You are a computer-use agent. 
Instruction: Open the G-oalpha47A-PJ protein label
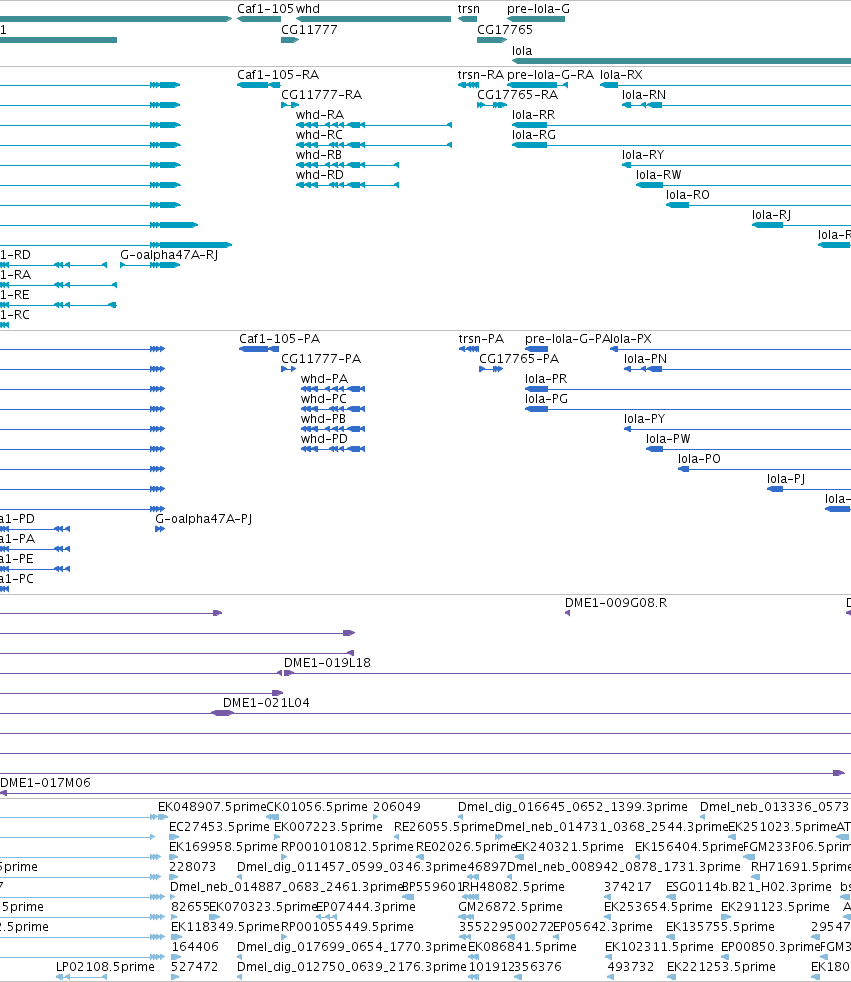pyautogui.click(x=204, y=519)
